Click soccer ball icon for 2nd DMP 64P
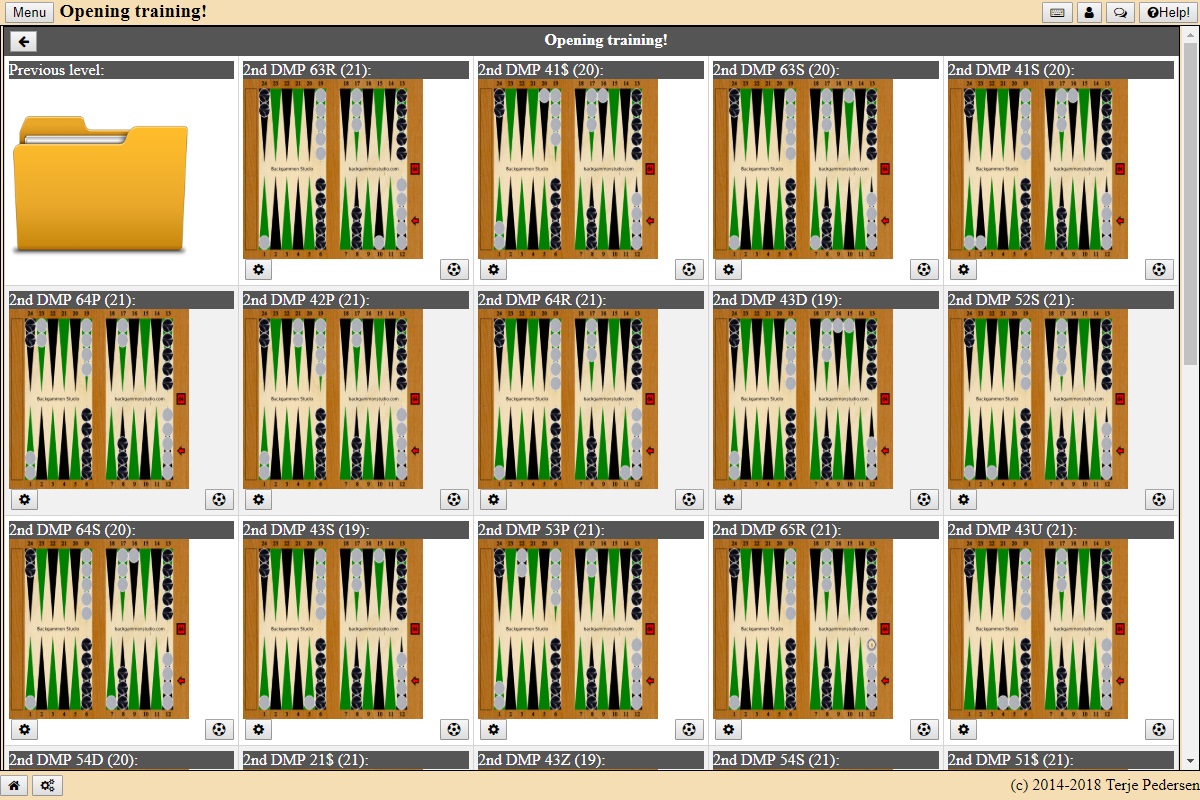The image size is (1200, 800). [220, 499]
